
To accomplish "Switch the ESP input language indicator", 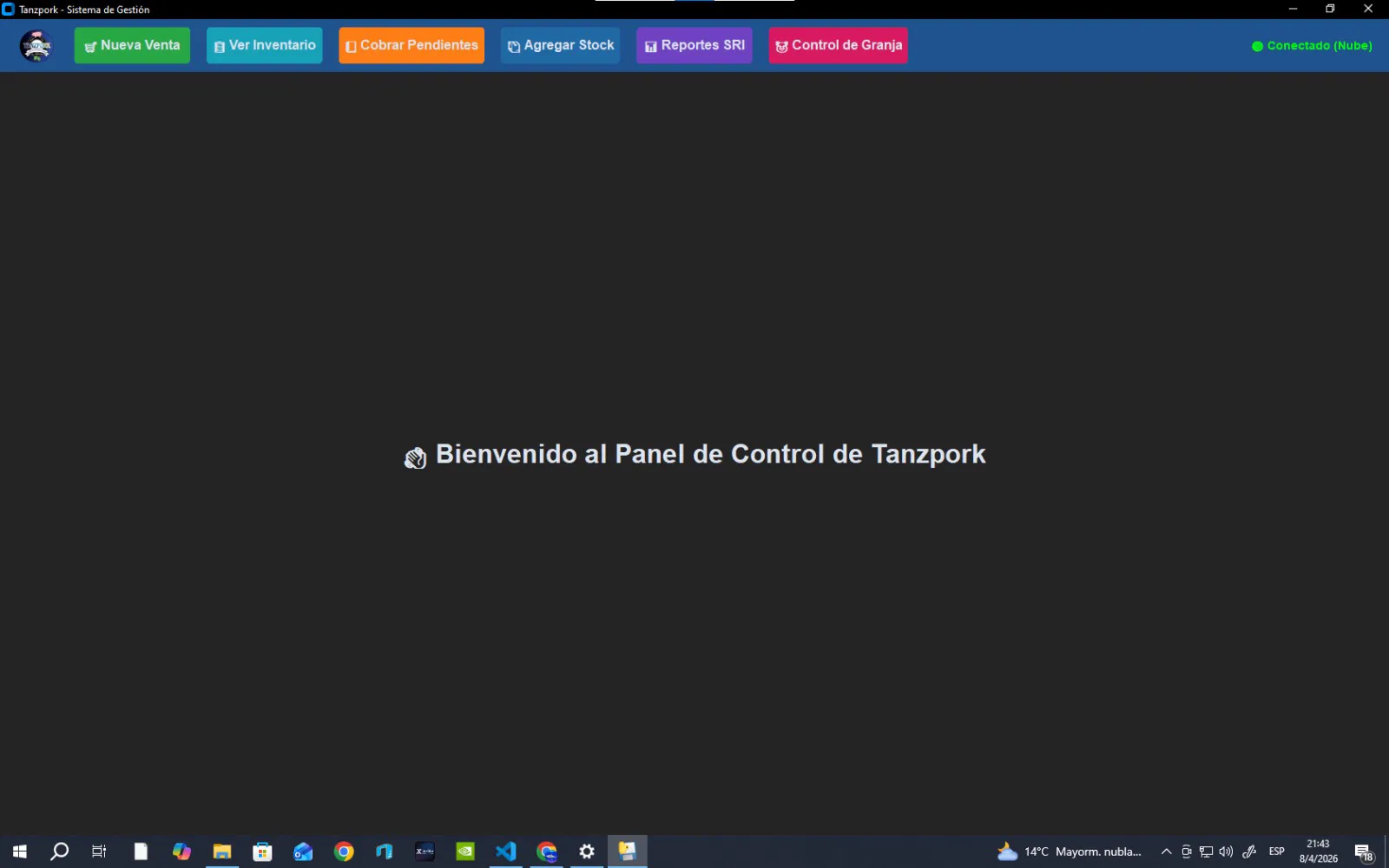I will click(1276, 852).
